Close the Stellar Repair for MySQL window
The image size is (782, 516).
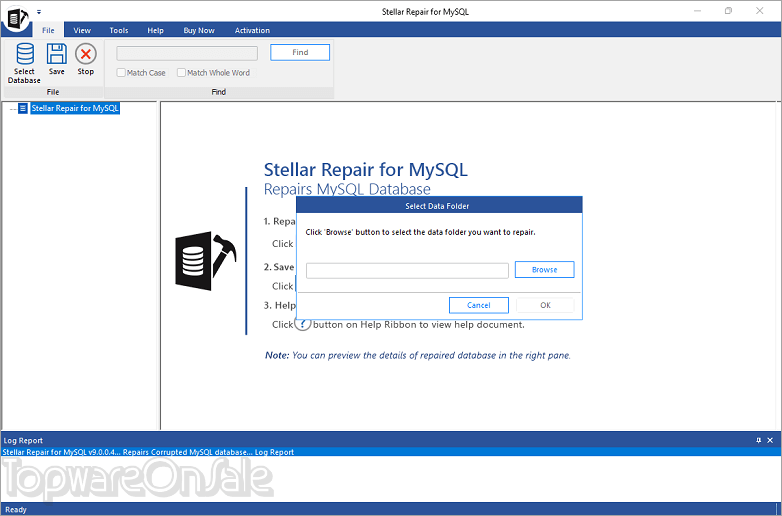point(760,10)
